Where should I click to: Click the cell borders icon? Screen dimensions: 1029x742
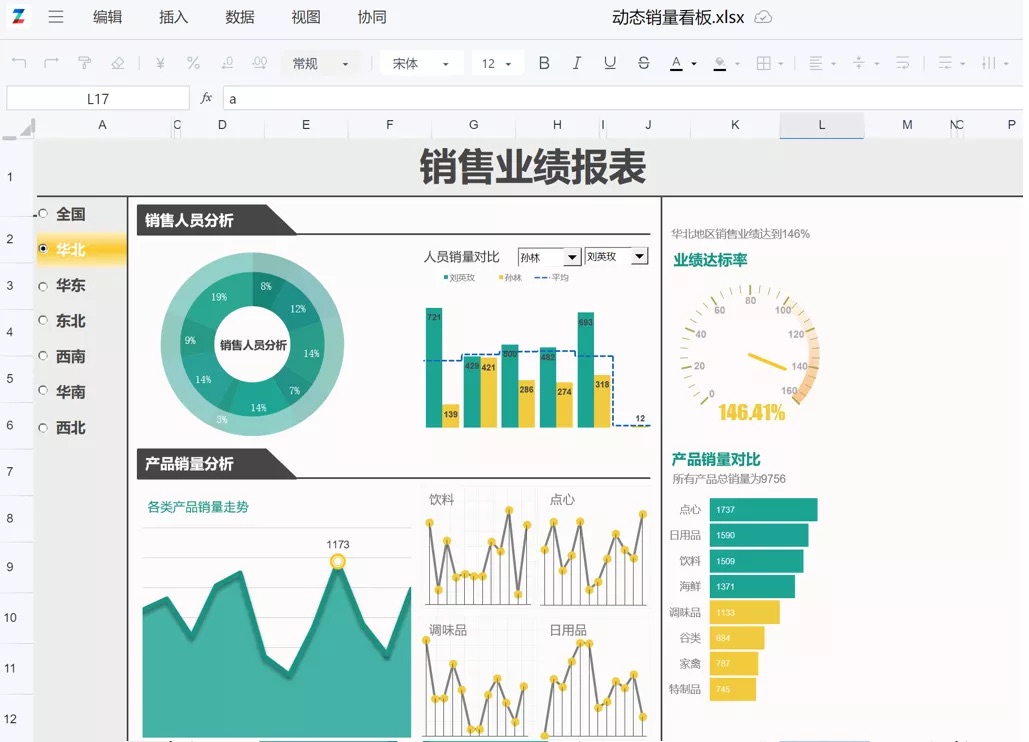763,63
